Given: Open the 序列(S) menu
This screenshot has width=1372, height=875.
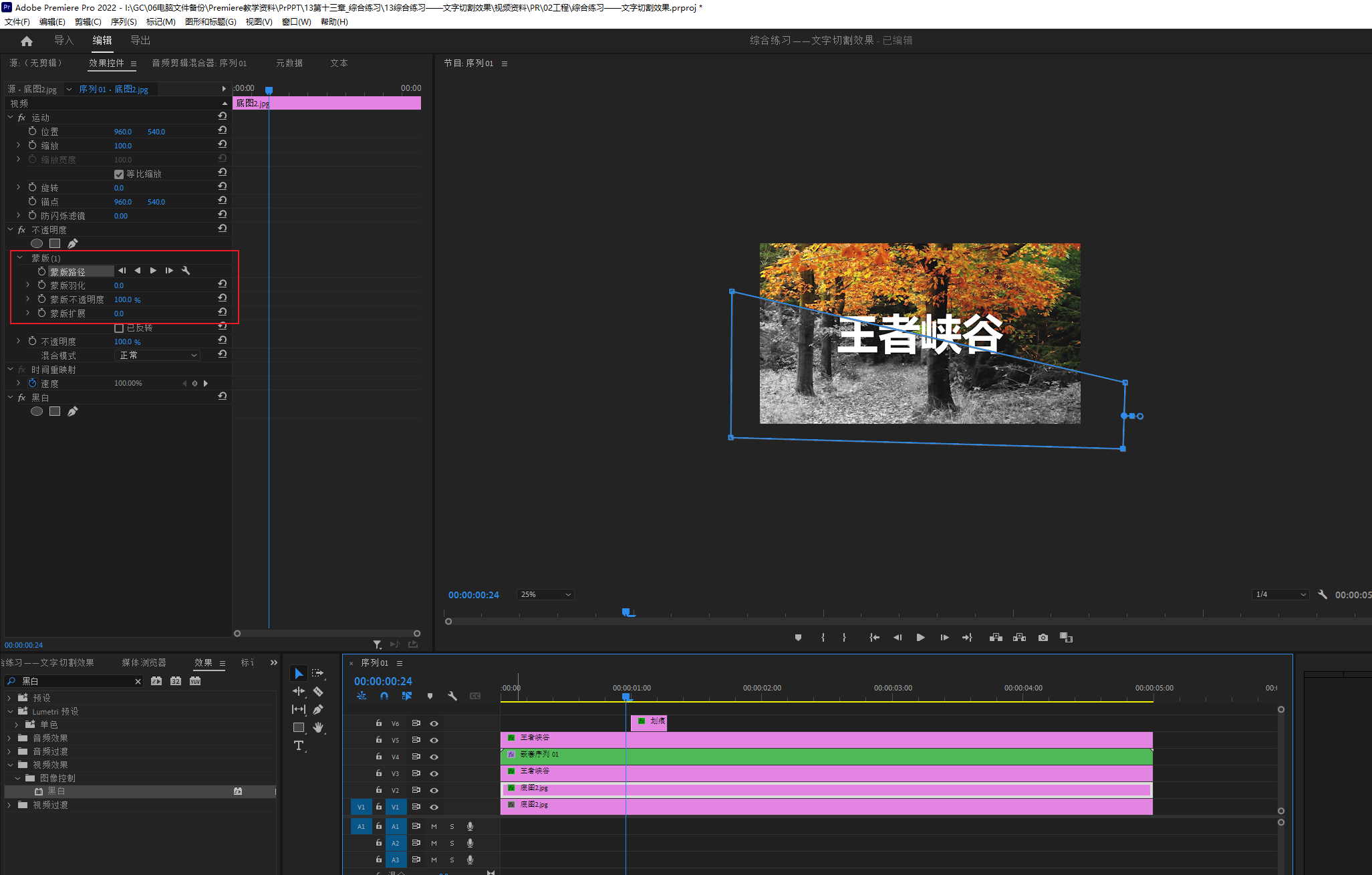Looking at the screenshot, I should [x=123, y=22].
